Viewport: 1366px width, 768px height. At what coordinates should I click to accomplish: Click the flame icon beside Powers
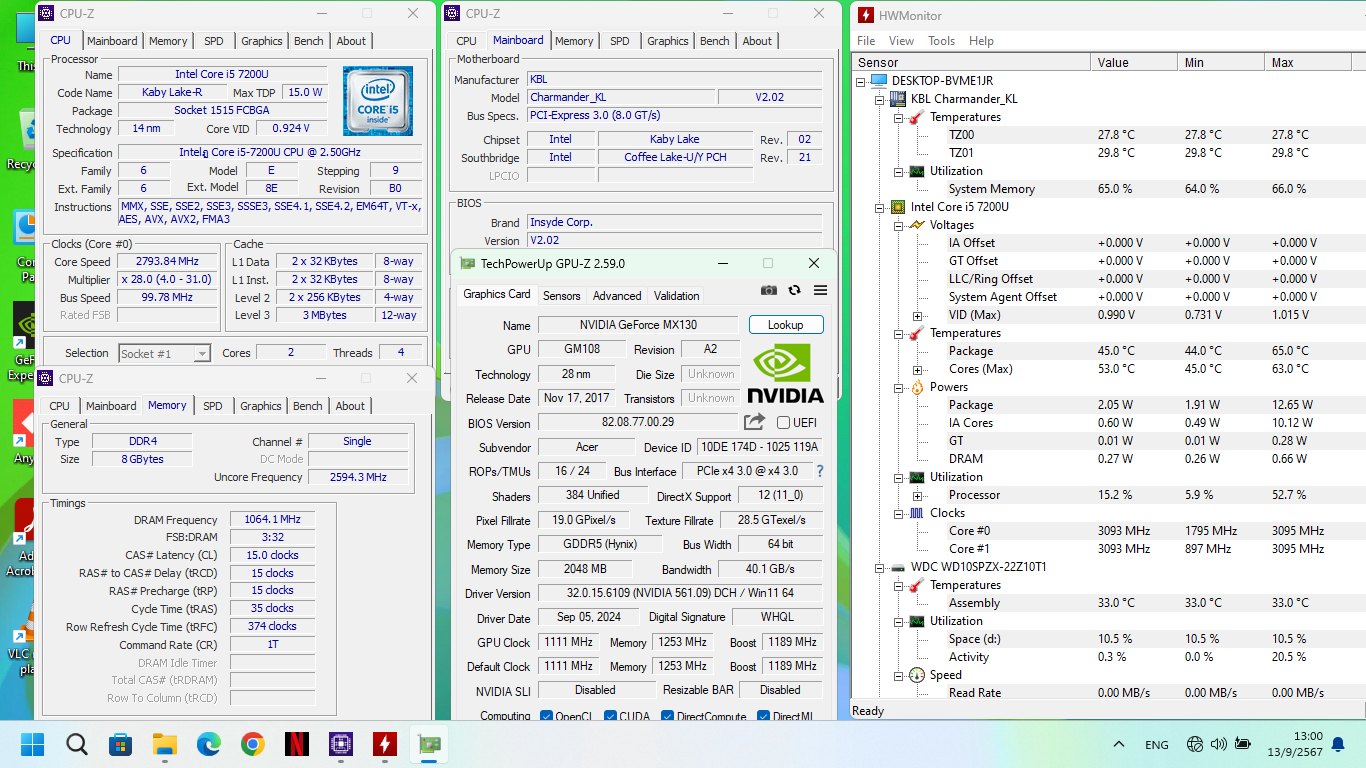[x=917, y=387]
